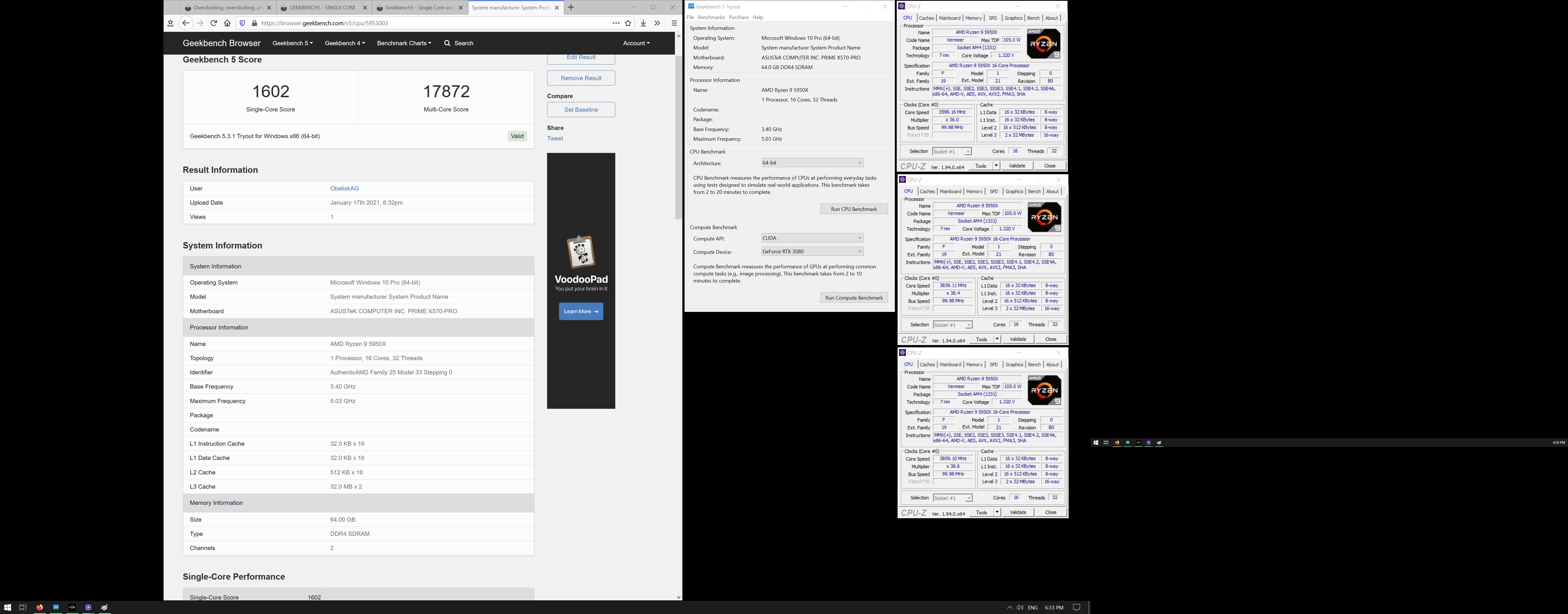Click the Ryzen Master icon on the main taskbar

pos(72,607)
